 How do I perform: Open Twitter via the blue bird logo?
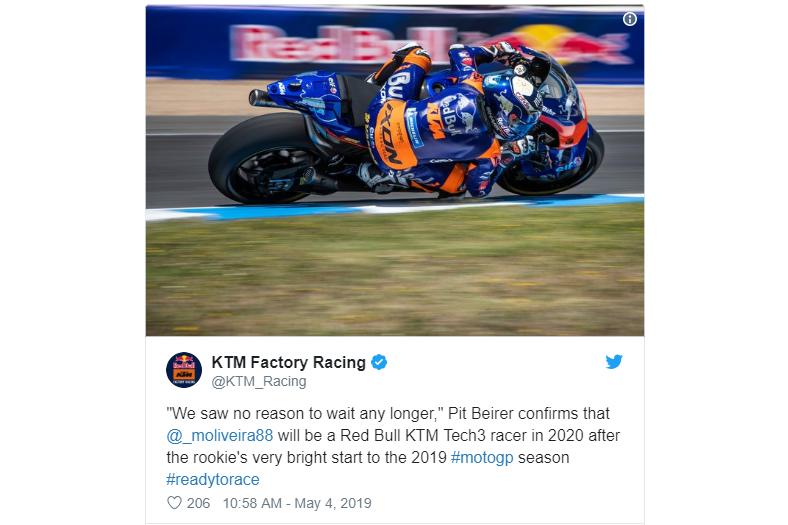click(614, 362)
